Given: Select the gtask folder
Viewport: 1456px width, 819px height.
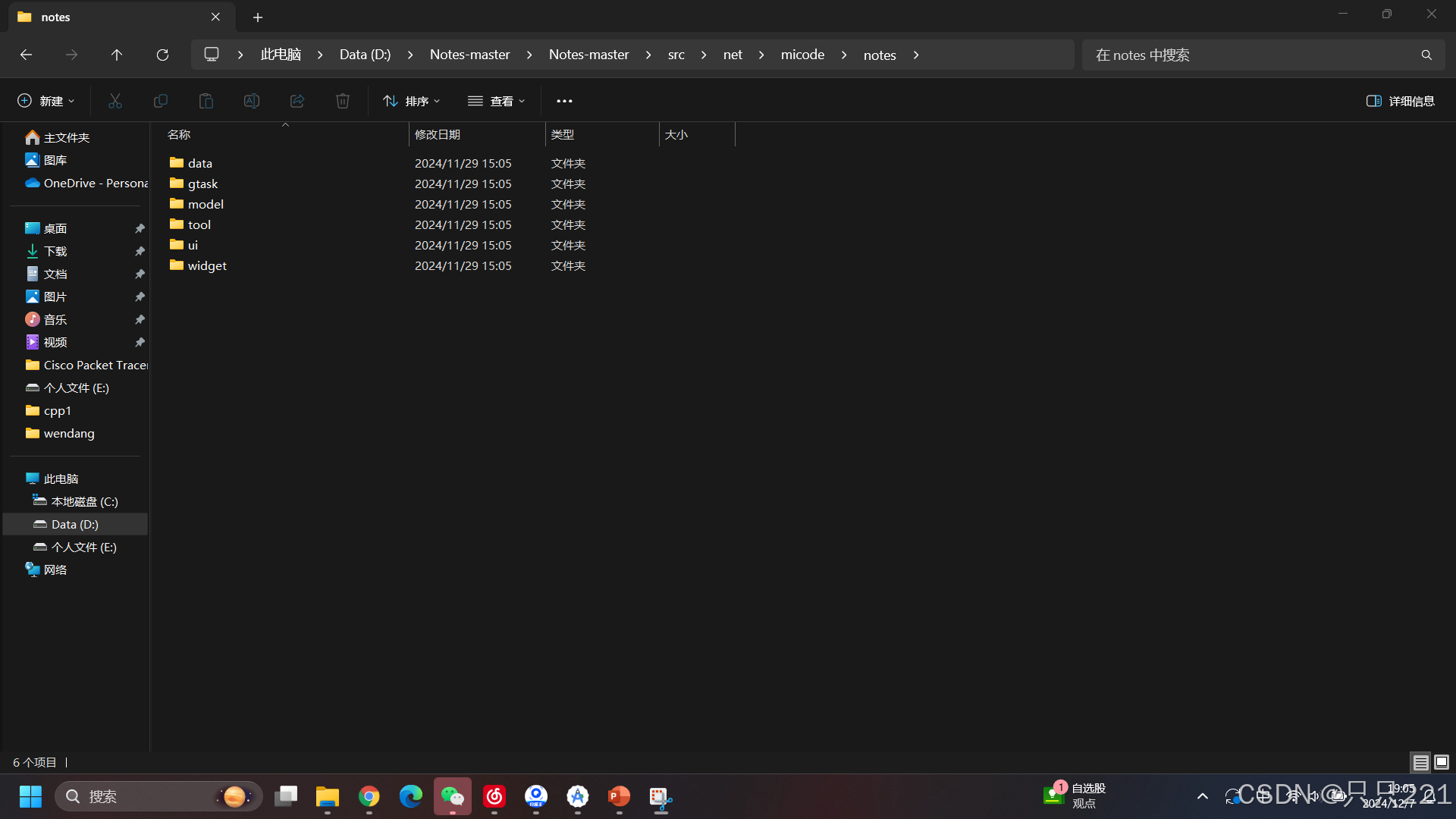Looking at the screenshot, I should click(202, 184).
